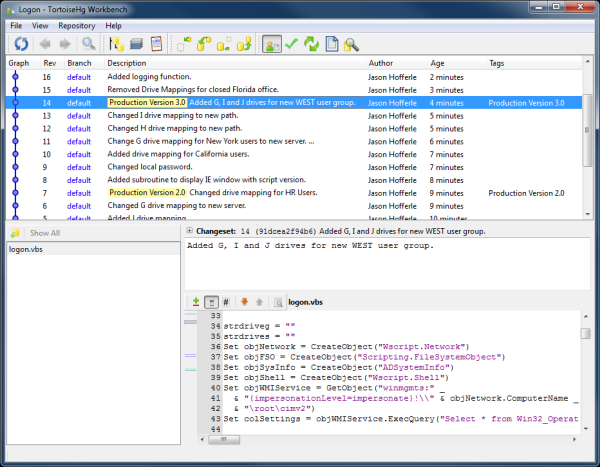This screenshot has width=600, height=467.
Task: Select revision 11 Change G drive mapping
Action: (294, 141)
